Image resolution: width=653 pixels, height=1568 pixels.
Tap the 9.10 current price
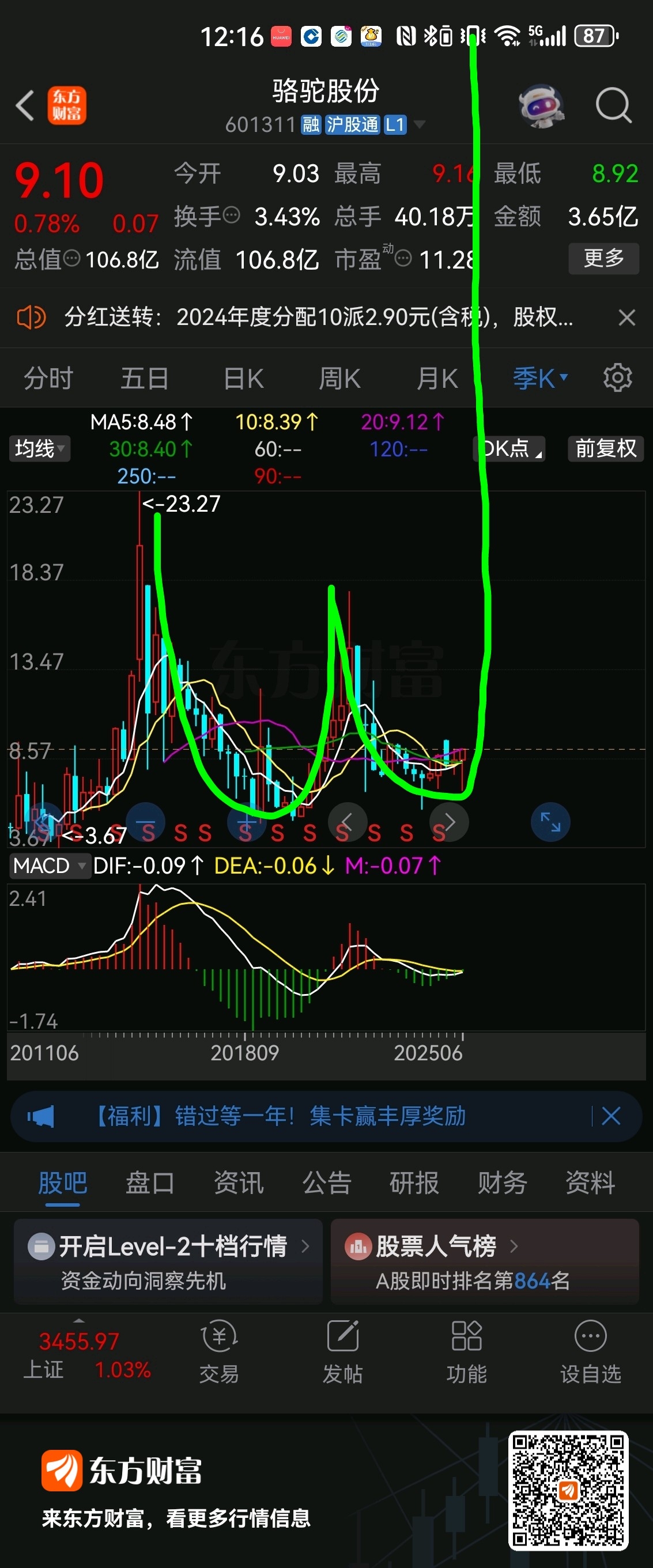click(58, 181)
